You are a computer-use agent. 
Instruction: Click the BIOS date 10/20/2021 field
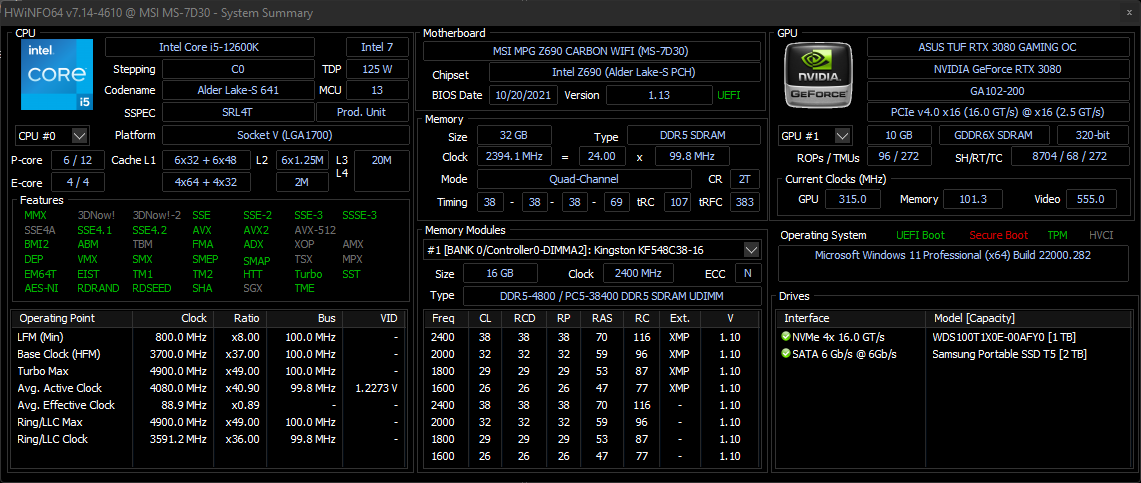(x=523, y=95)
